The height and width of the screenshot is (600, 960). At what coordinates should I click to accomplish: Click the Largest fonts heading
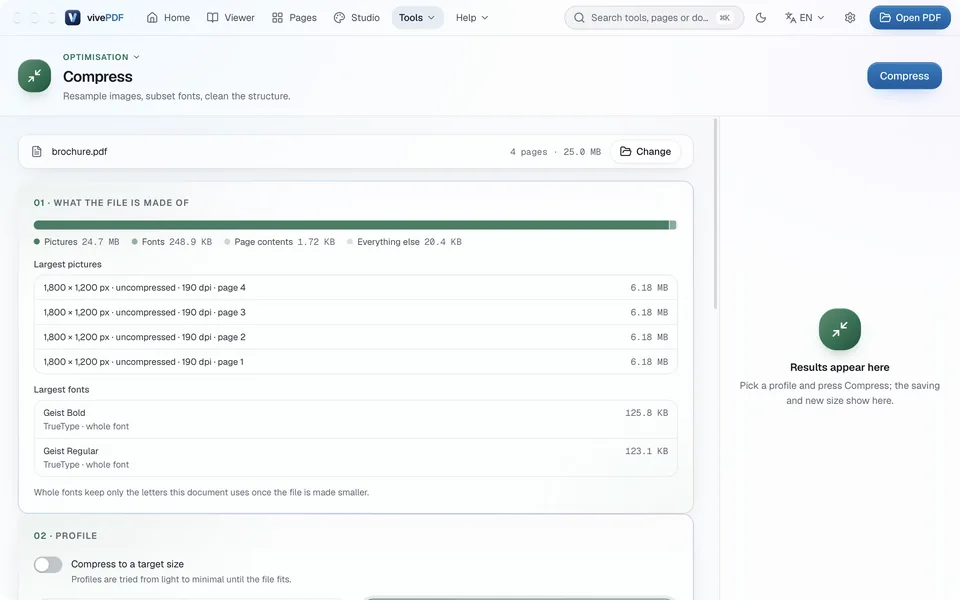(61, 389)
